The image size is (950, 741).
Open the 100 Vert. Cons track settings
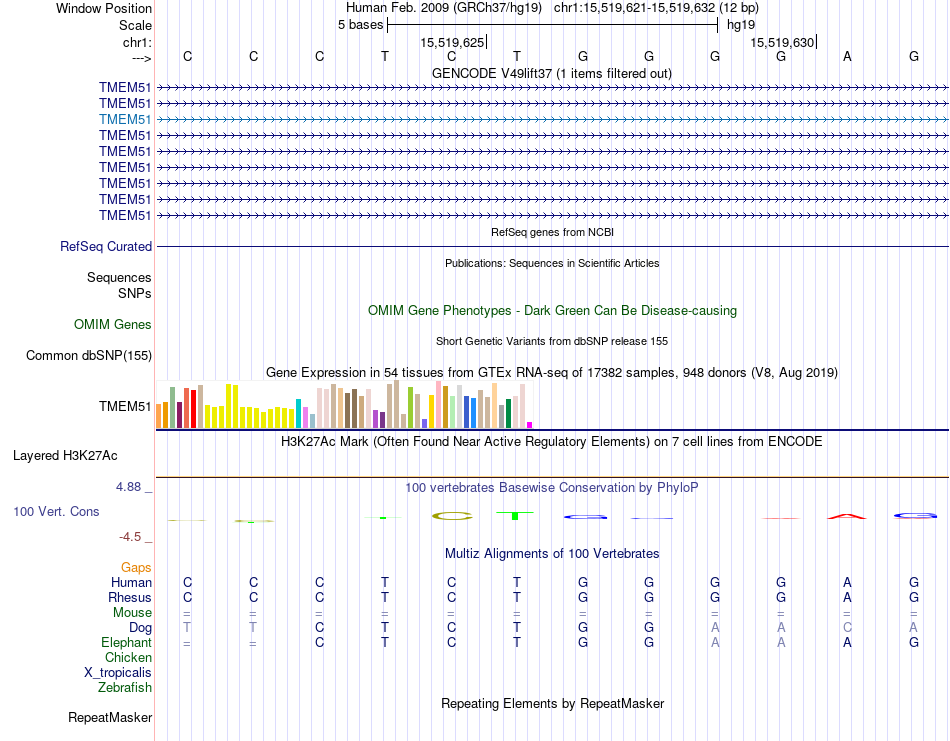pos(56,511)
